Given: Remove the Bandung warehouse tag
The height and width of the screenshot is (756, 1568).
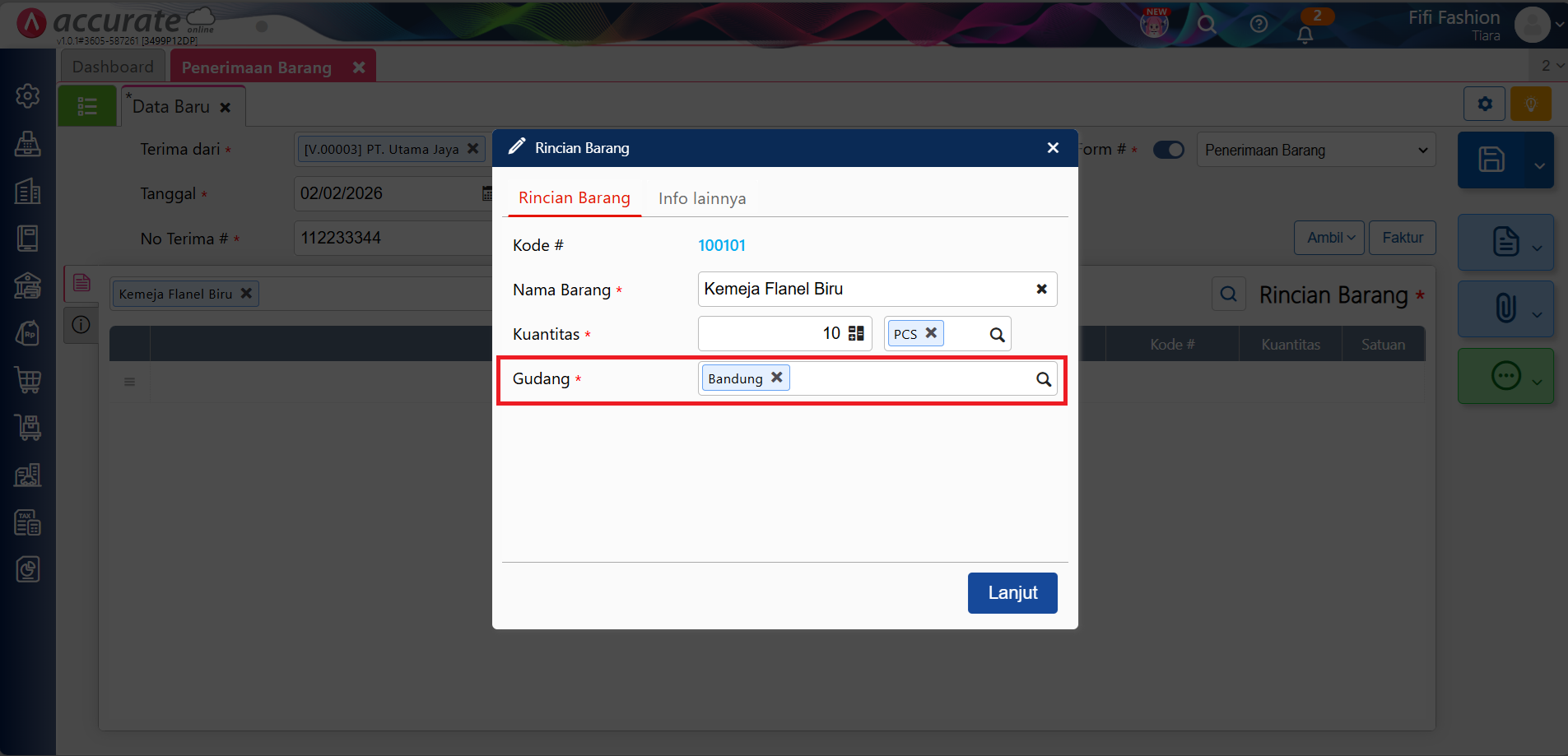Looking at the screenshot, I should (x=776, y=378).
